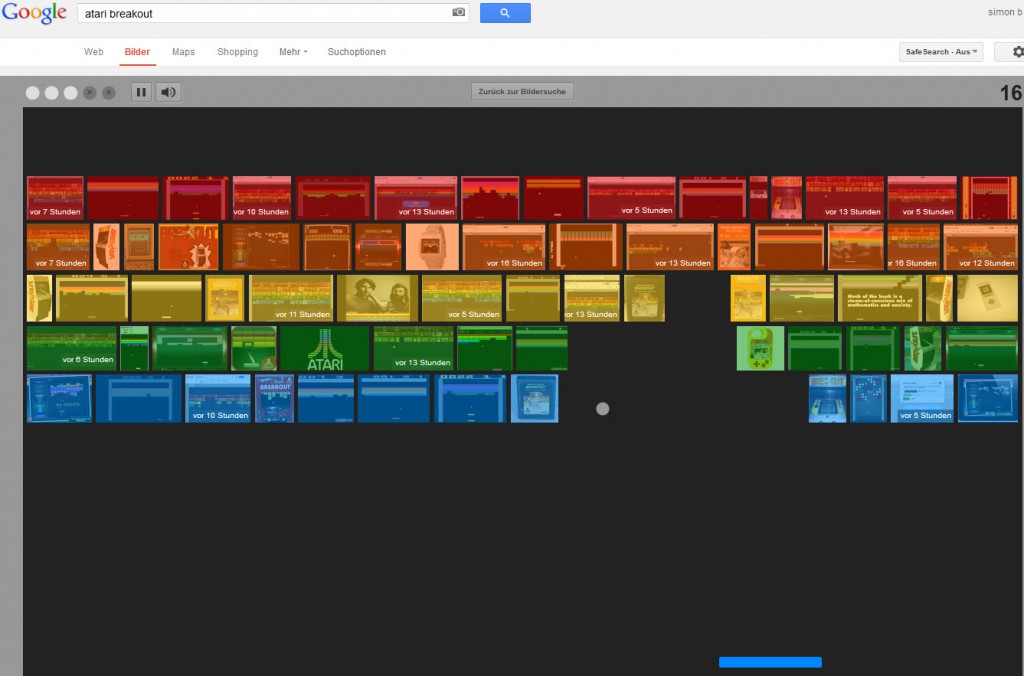This screenshot has height=676, width=1024.
Task: Switch to the Web tab
Action: 94,52
